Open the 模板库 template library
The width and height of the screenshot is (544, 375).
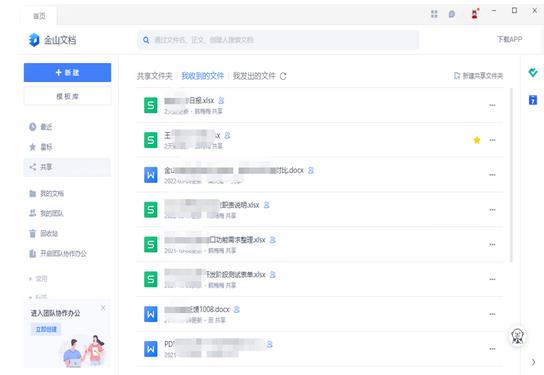coord(67,96)
